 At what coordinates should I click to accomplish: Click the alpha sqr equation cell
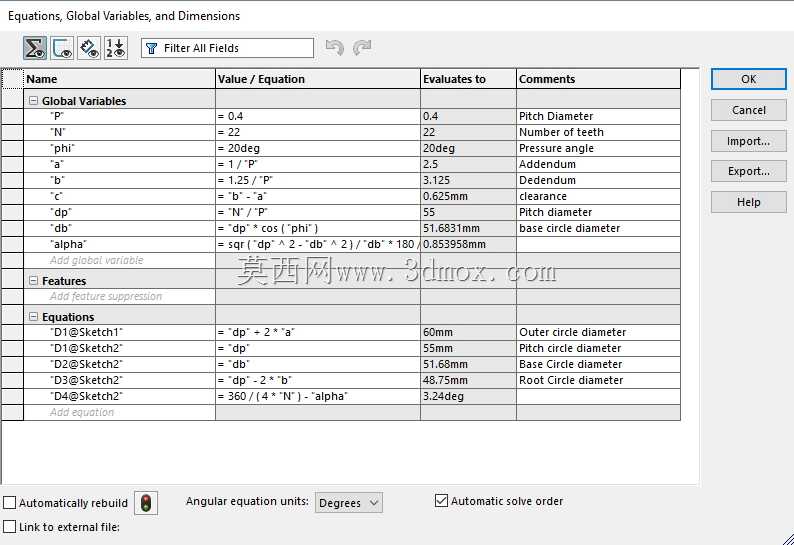pyautogui.click(x=318, y=245)
